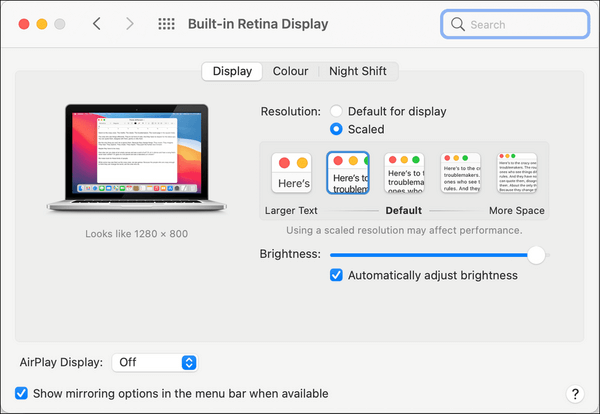Image resolution: width=600 pixels, height=414 pixels.
Task: Click the Brightness slider knob
Action: 537,255
